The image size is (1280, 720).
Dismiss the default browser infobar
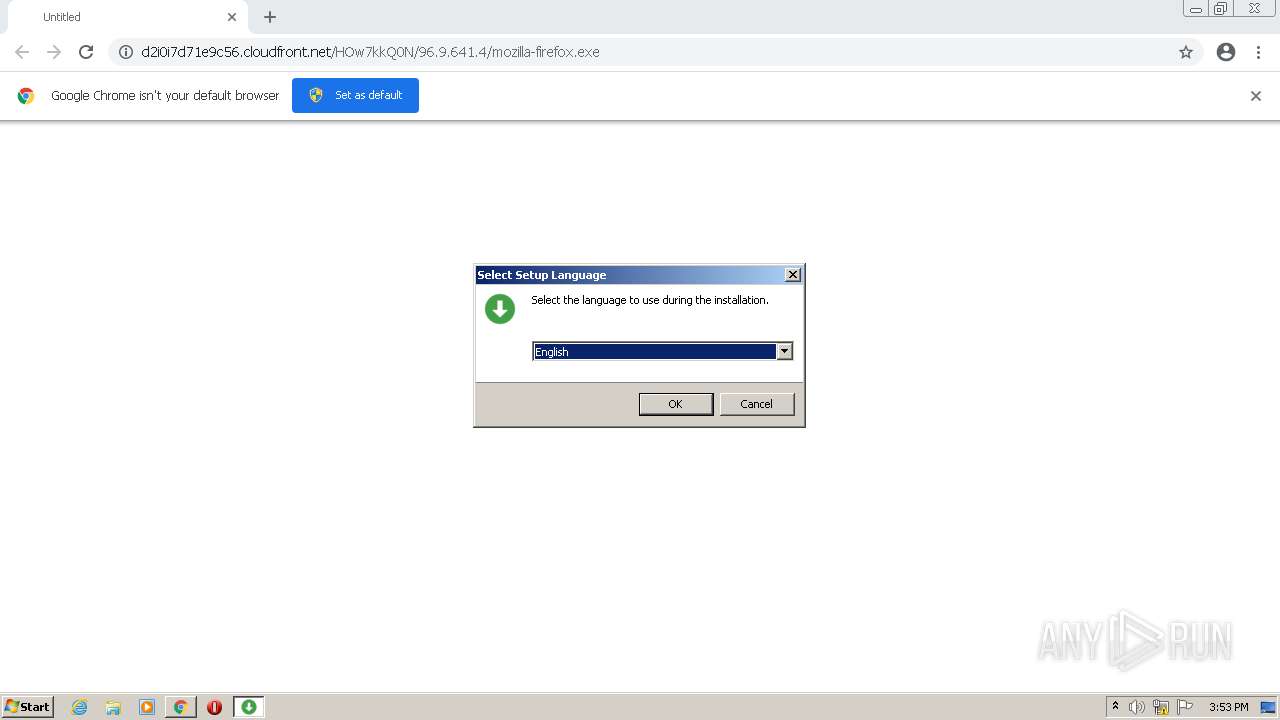(x=1256, y=96)
